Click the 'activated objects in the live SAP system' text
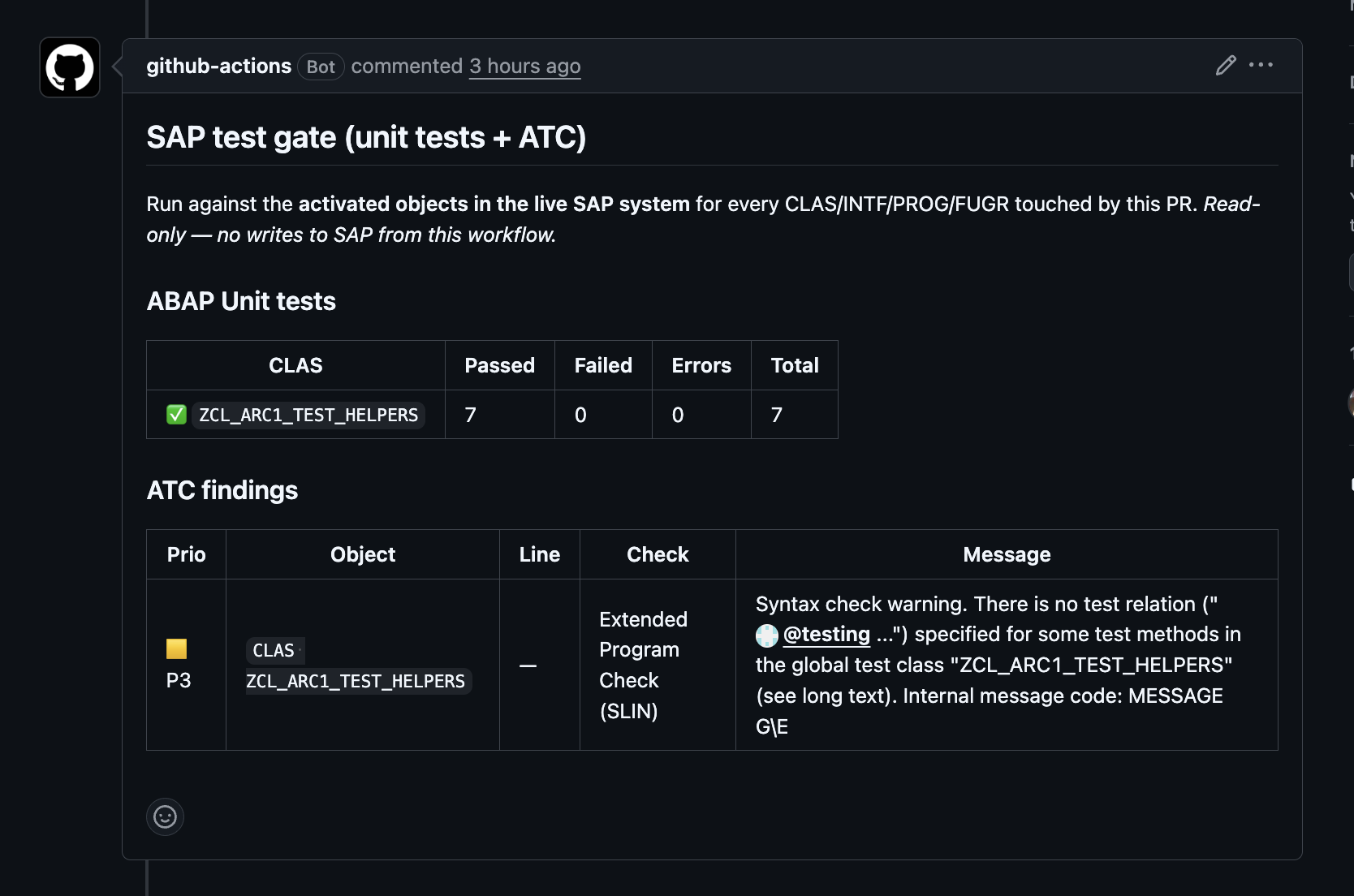 coord(494,204)
